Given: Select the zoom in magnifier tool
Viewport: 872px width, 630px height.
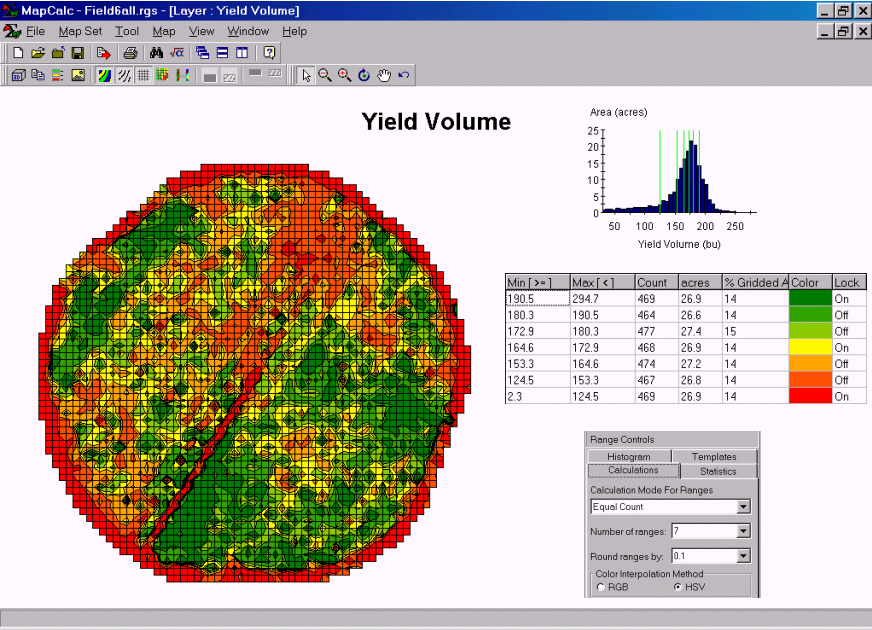Looking at the screenshot, I should [344, 75].
